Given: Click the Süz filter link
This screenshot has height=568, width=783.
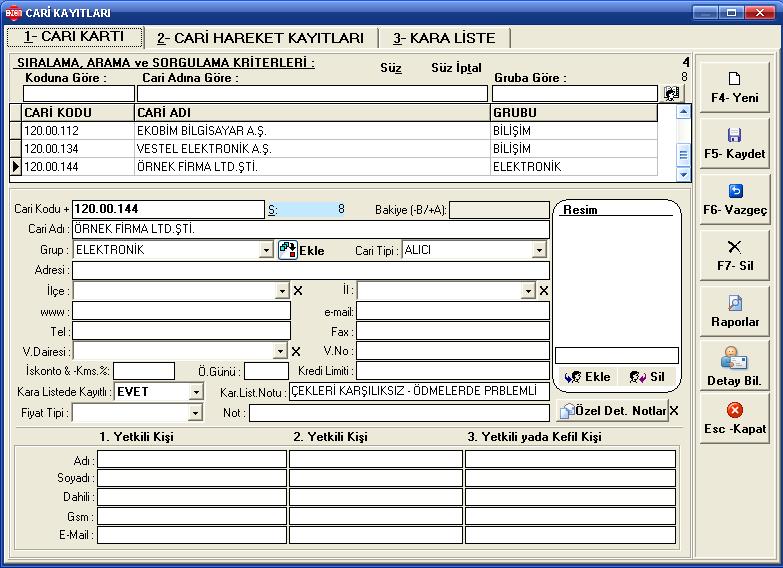Looking at the screenshot, I should click(x=391, y=68).
